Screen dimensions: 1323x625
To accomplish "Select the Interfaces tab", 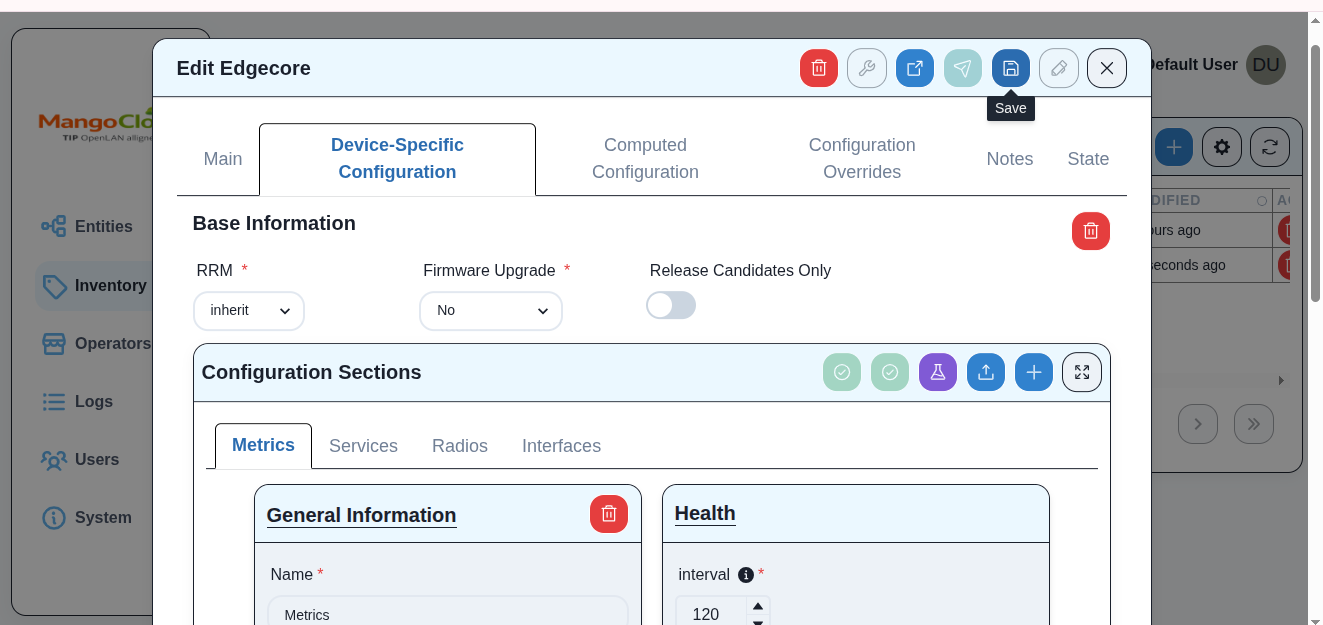I will coord(561,446).
